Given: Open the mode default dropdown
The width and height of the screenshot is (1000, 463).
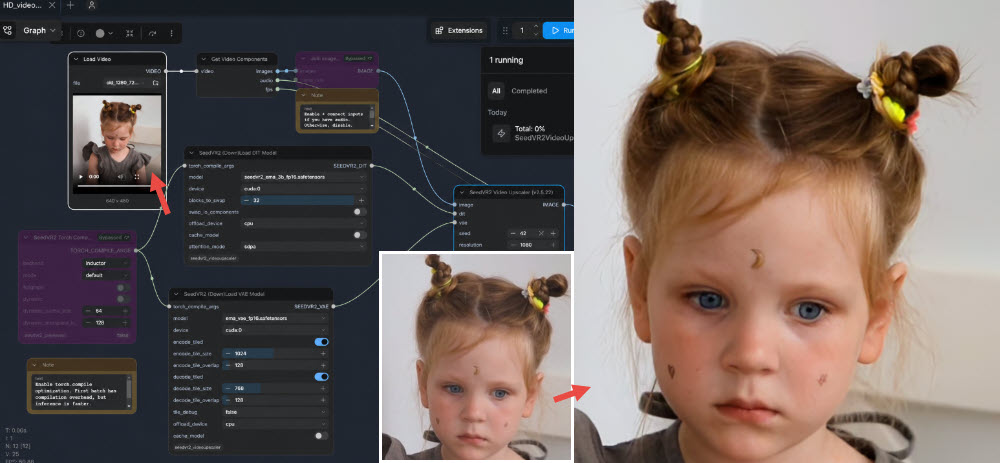Looking at the screenshot, I should pos(107,275).
